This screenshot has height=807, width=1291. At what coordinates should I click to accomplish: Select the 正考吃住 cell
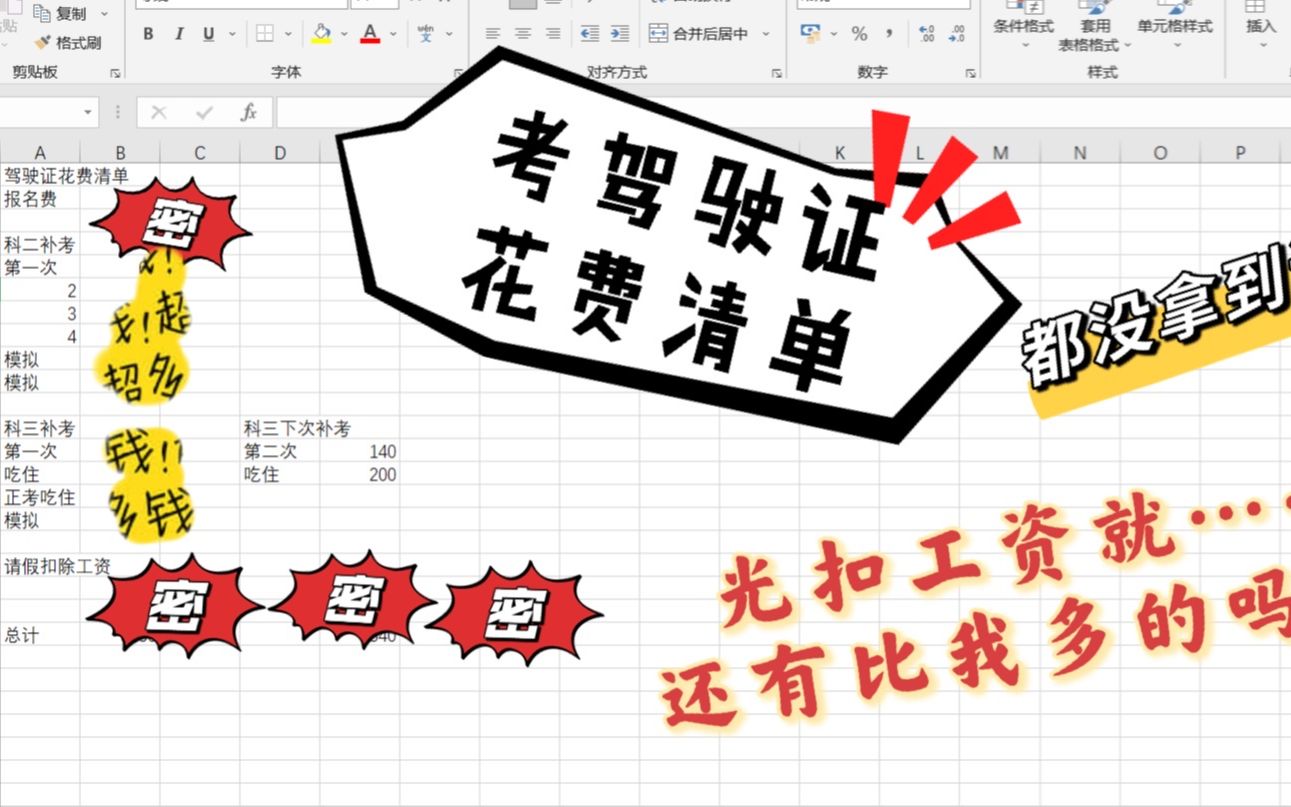pos(40,497)
